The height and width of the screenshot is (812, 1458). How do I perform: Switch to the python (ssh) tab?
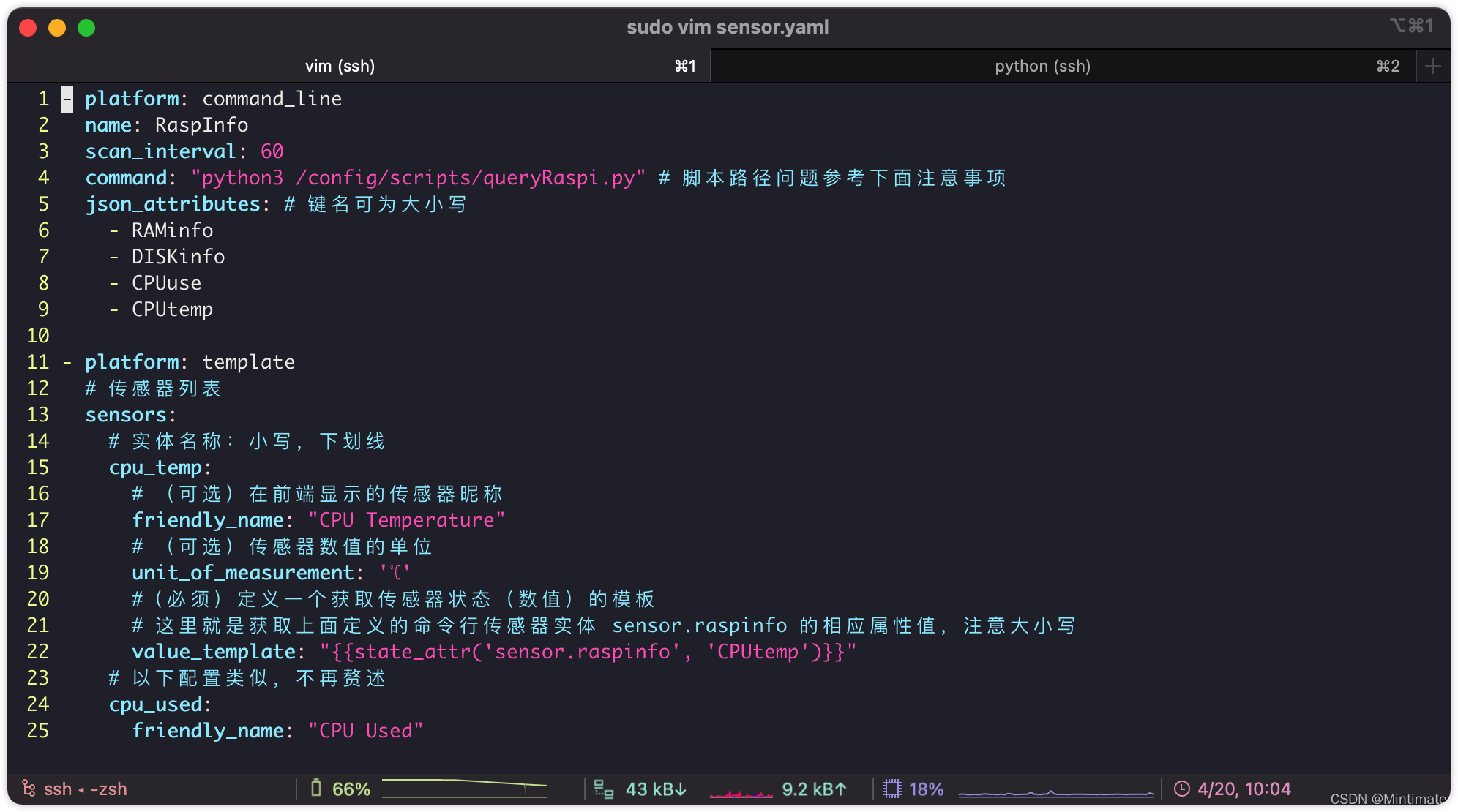pyautogui.click(x=1042, y=66)
